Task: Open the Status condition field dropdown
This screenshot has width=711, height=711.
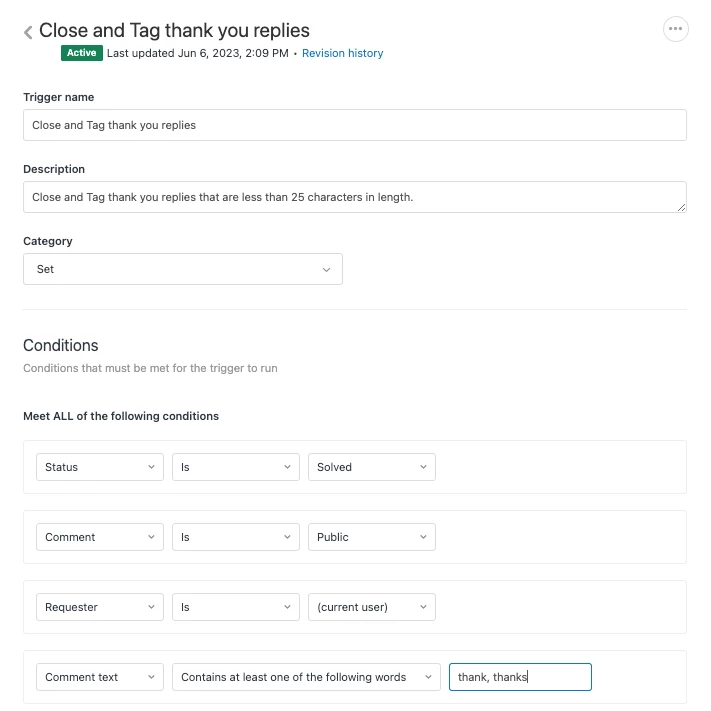Action: [x=99, y=467]
